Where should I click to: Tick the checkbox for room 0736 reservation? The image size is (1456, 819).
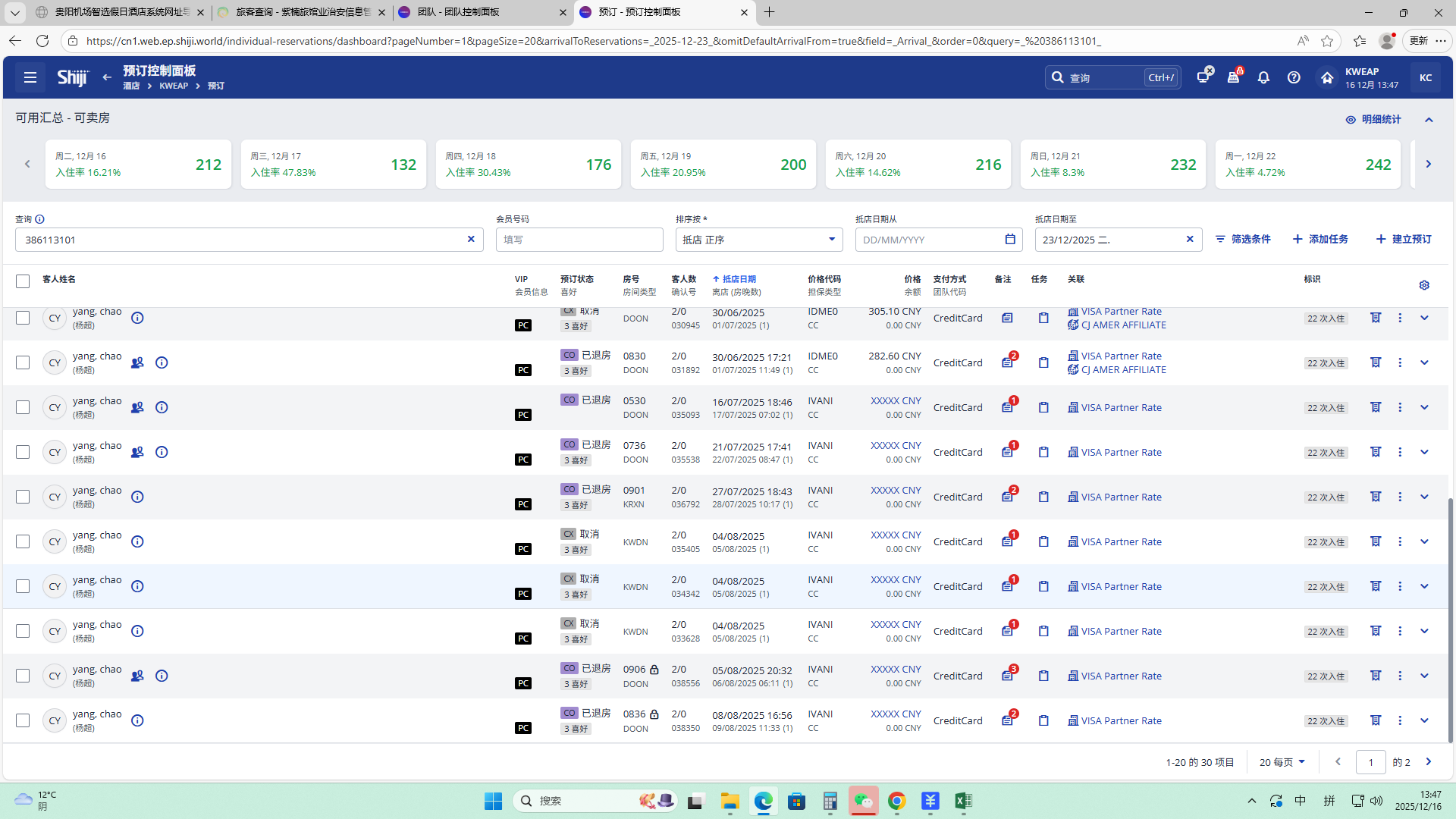[x=23, y=452]
